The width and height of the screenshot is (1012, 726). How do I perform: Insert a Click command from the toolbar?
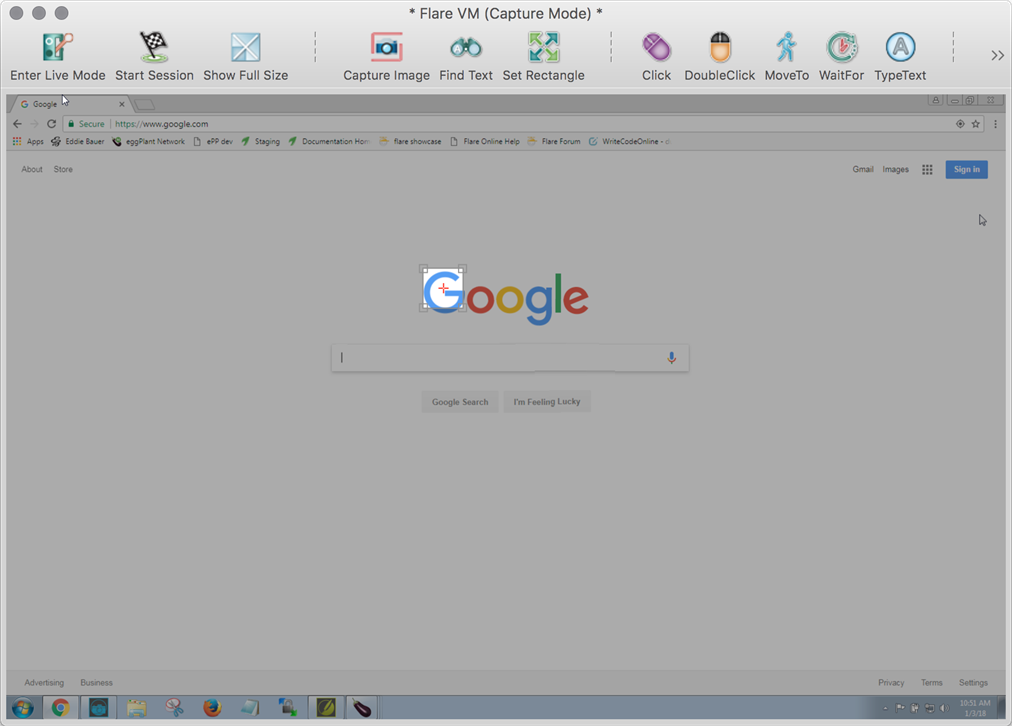pos(656,48)
